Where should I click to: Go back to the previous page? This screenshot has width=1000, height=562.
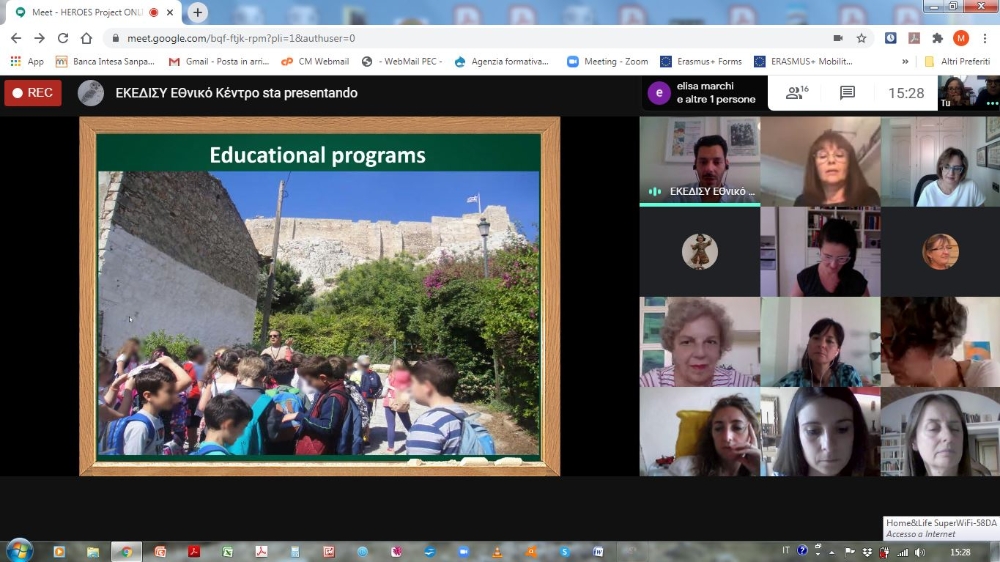click(x=15, y=38)
